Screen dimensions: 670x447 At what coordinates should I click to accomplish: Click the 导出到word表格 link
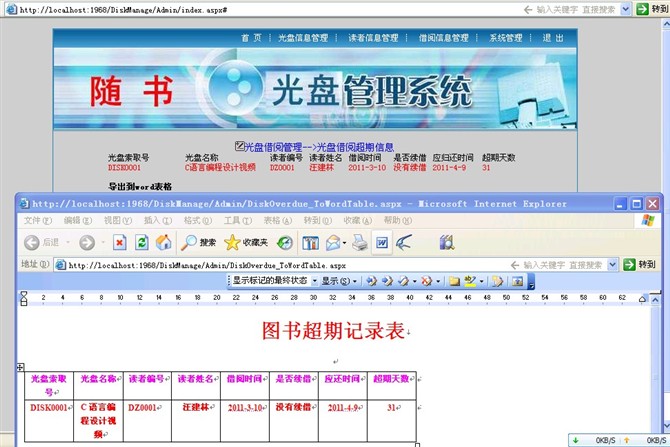tap(140, 186)
